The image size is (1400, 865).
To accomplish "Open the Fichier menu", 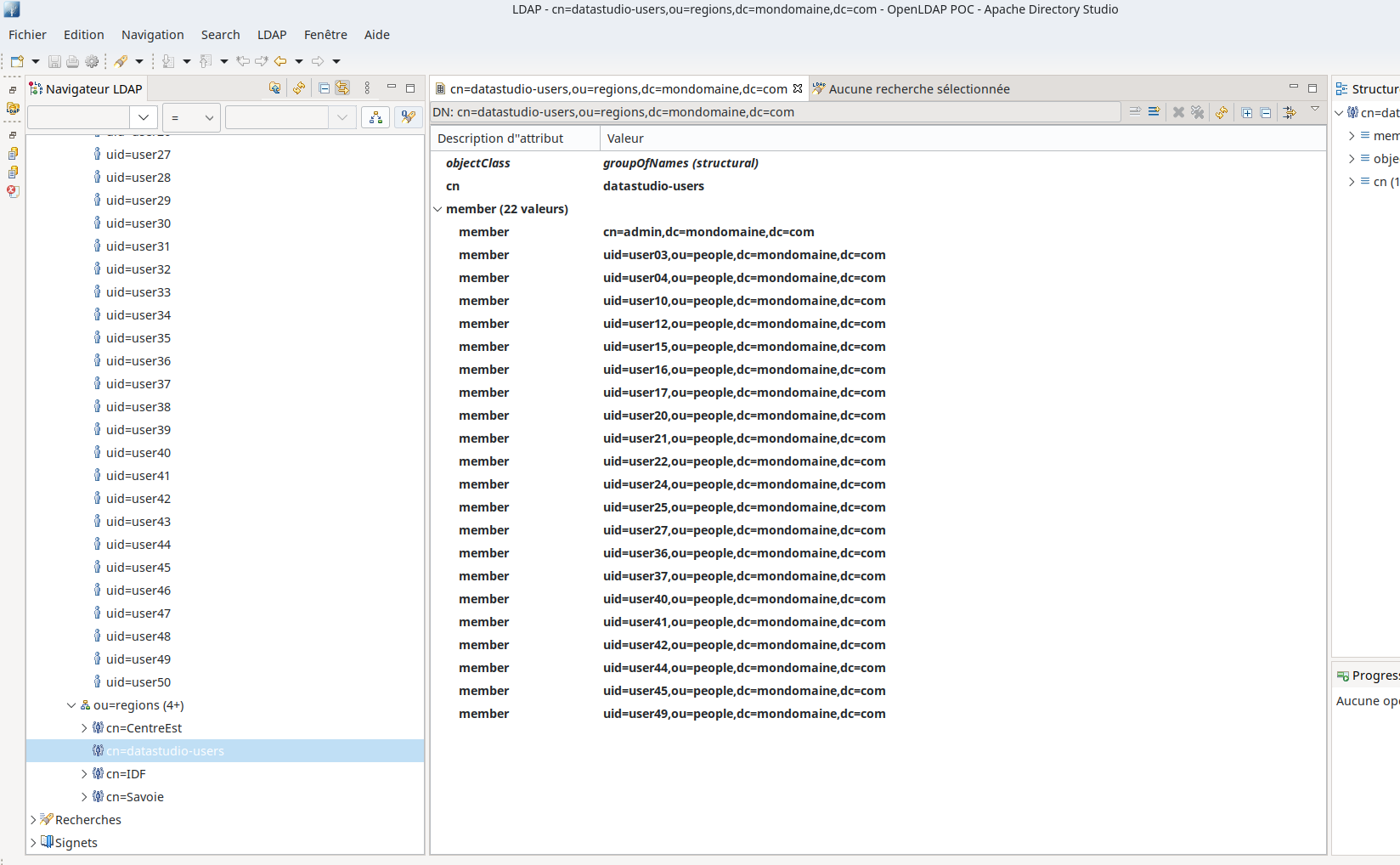I will click(x=27, y=35).
